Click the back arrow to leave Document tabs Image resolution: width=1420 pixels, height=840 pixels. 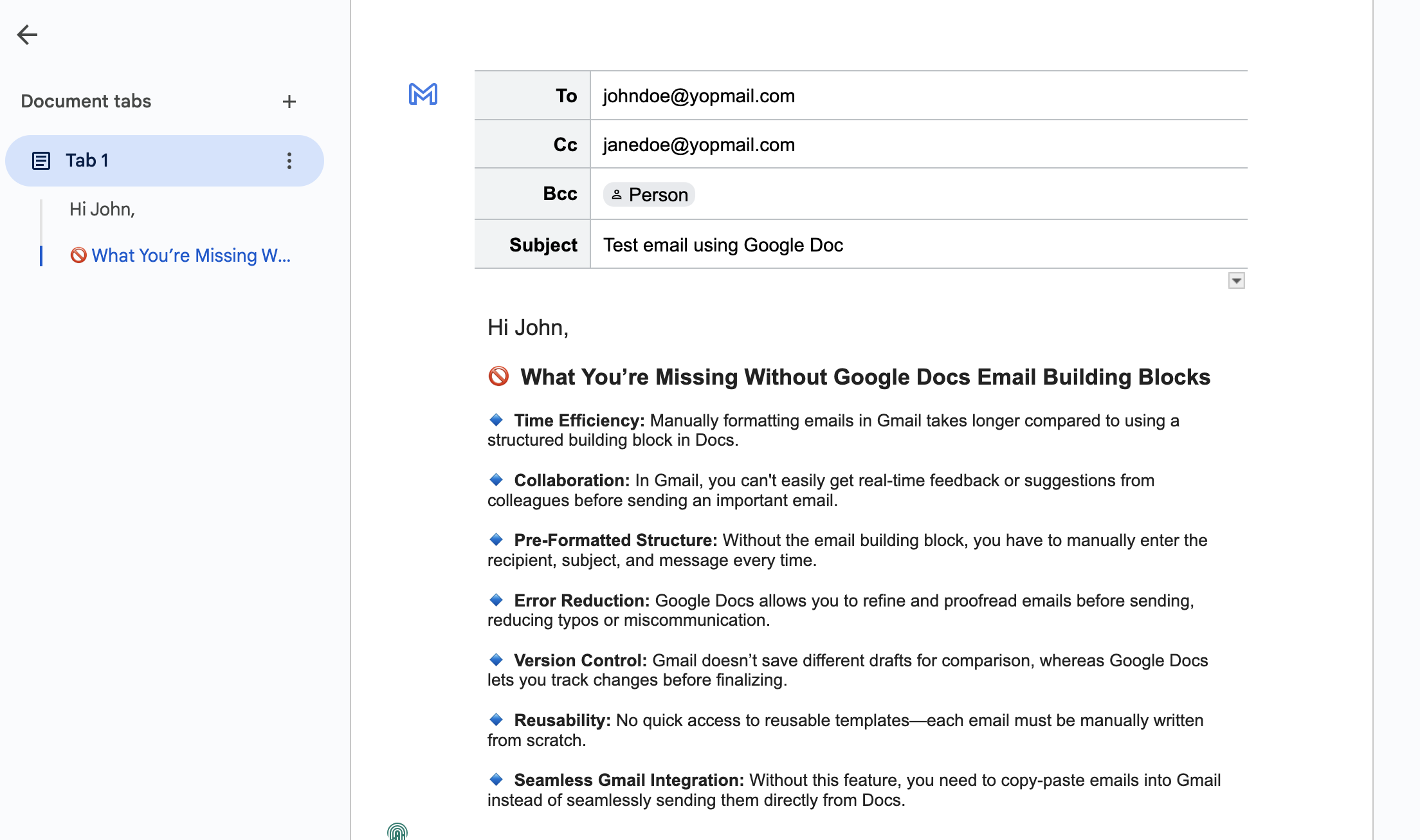28,35
